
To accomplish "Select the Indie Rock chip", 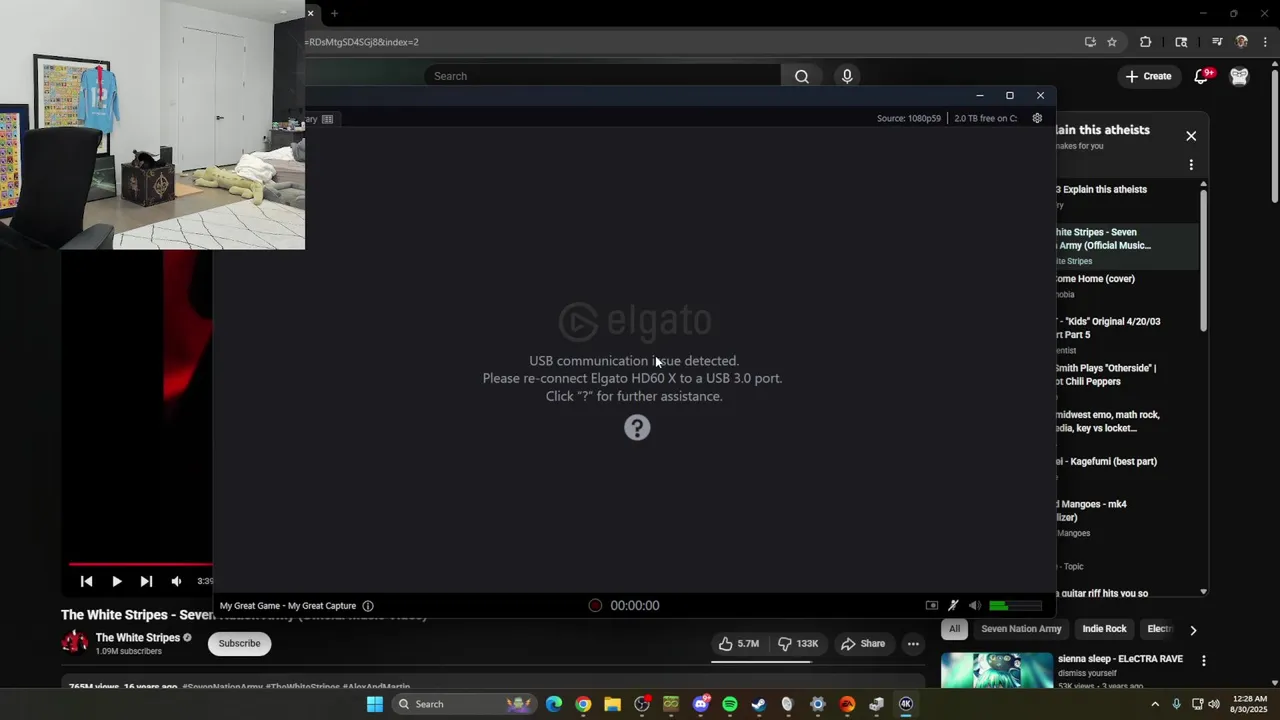I will click(x=1104, y=629).
